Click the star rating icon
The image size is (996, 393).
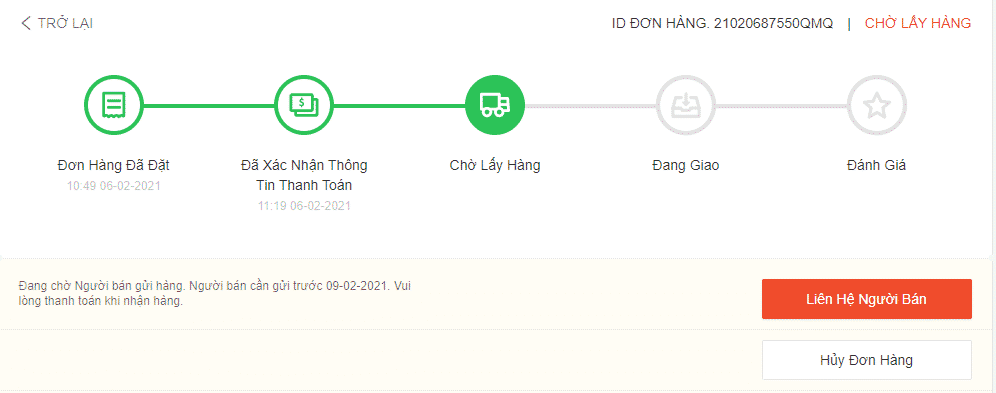tap(877, 105)
